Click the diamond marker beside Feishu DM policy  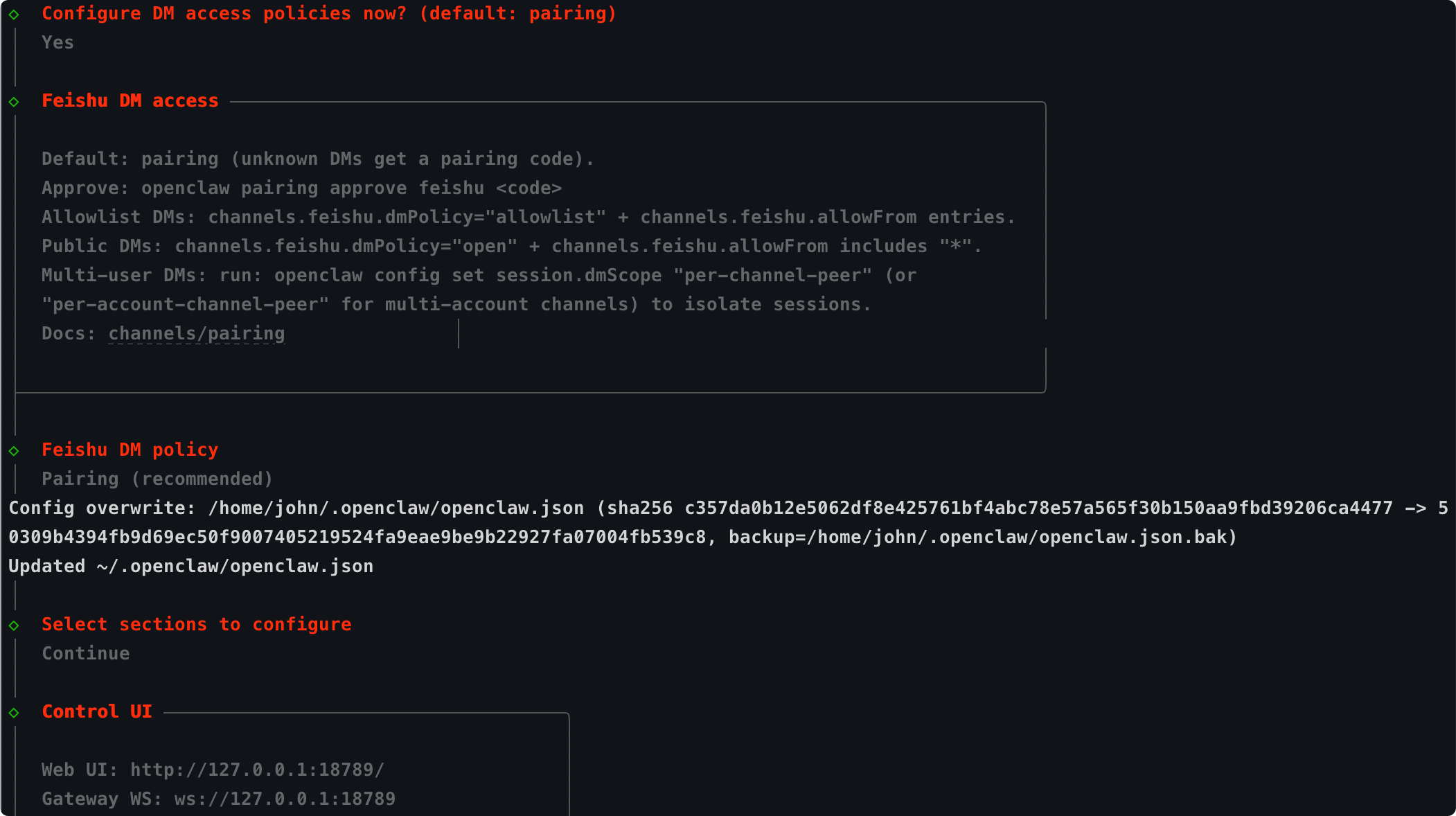pyautogui.click(x=14, y=451)
